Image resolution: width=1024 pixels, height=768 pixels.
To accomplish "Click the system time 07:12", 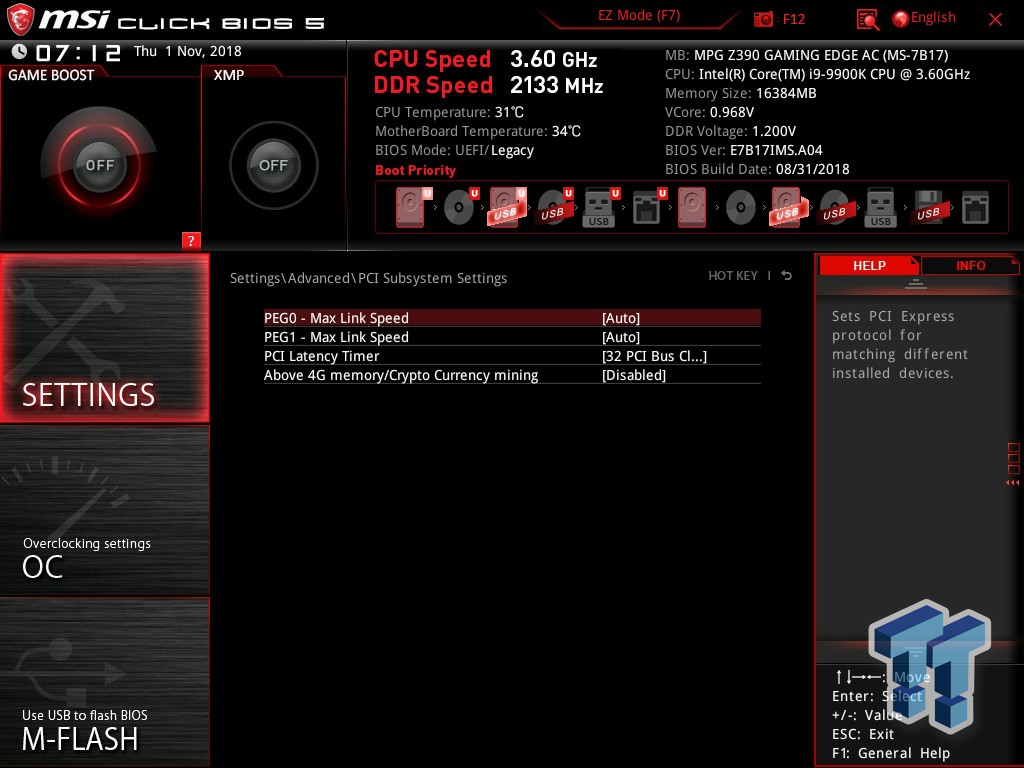I will pyautogui.click(x=78, y=52).
